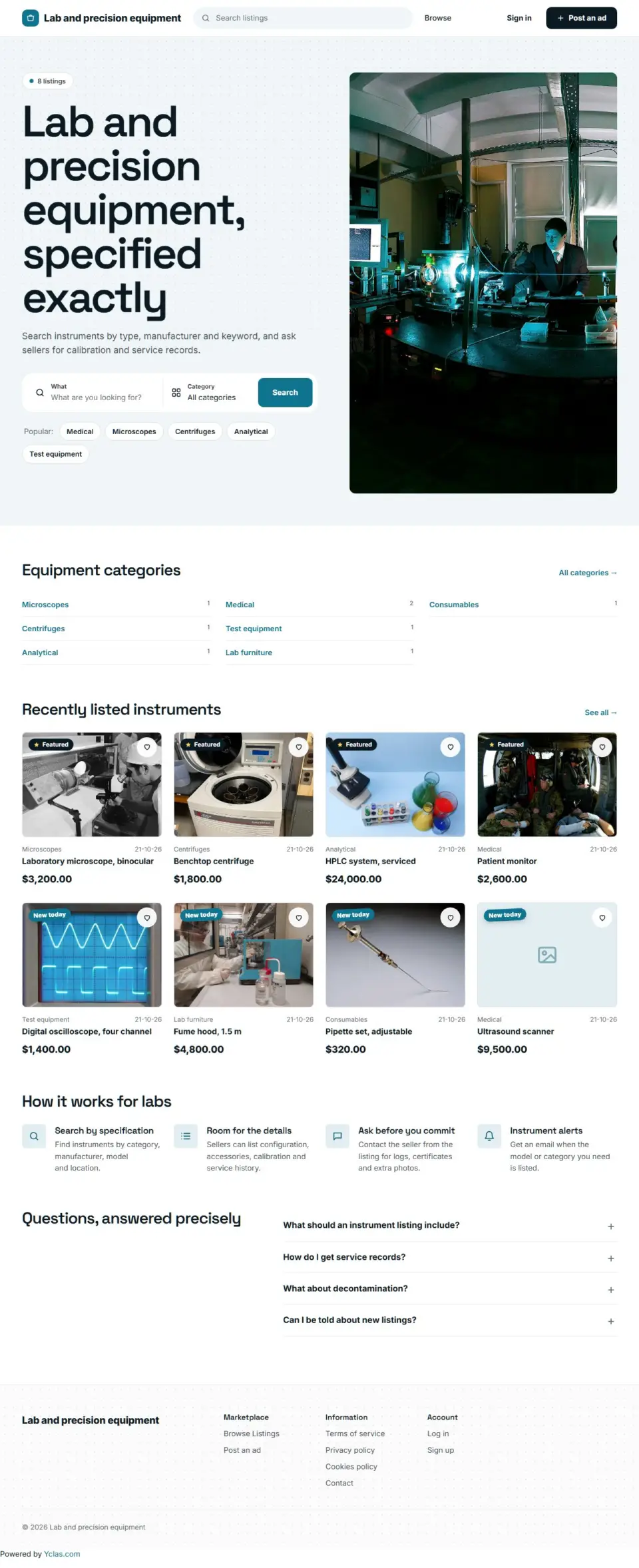639x1568 pixels.
Task: Open Test equipment in Equipment categories
Action: [254, 629]
